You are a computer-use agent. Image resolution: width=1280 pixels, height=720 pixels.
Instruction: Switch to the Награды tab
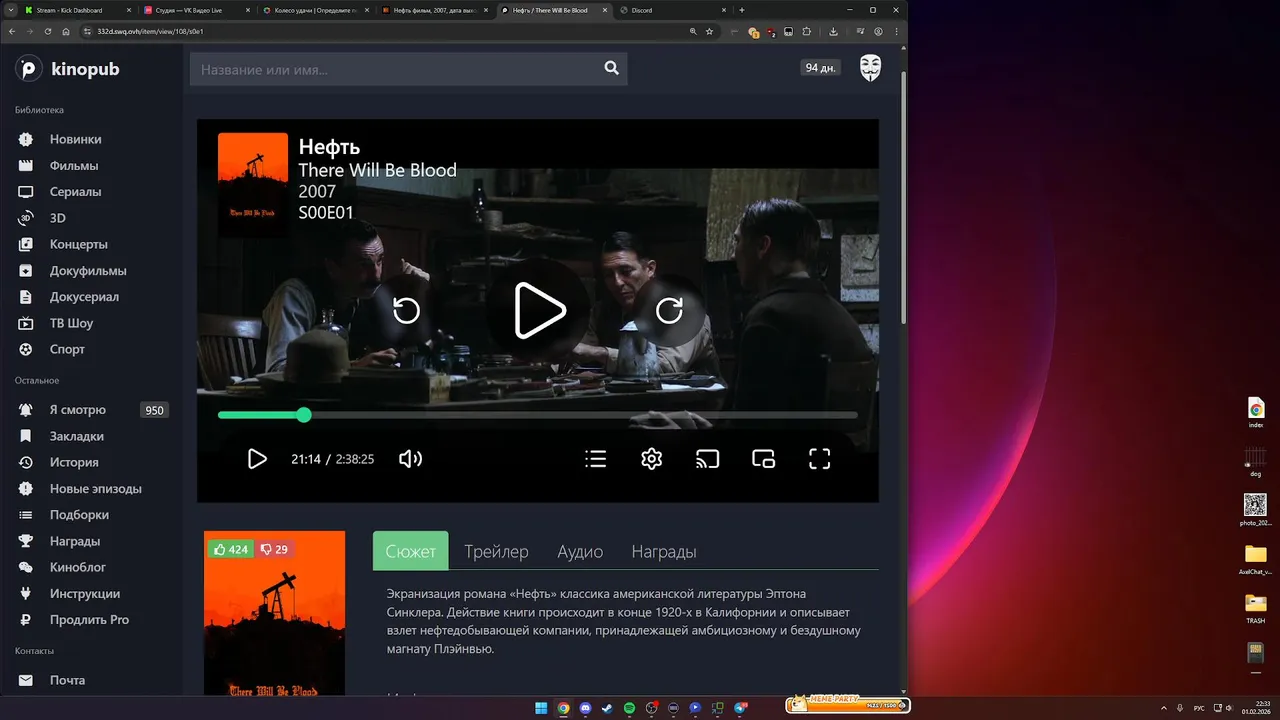[664, 551]
